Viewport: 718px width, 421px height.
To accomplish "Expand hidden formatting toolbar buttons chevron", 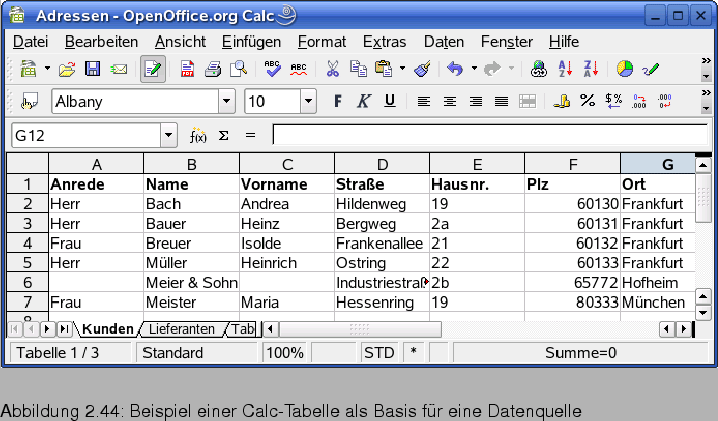I will point(706,93).
